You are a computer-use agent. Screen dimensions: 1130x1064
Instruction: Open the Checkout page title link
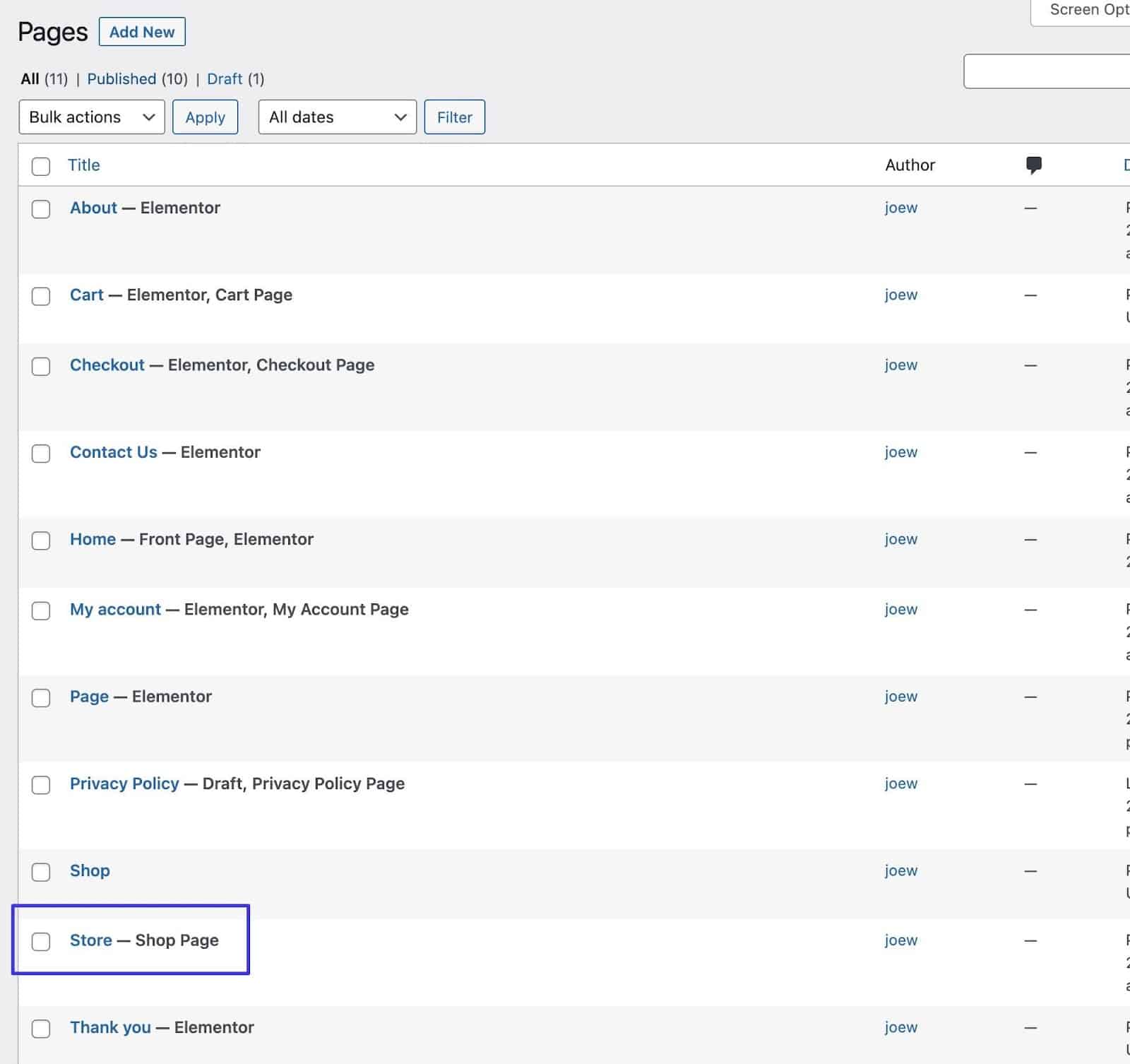point(107,365)
